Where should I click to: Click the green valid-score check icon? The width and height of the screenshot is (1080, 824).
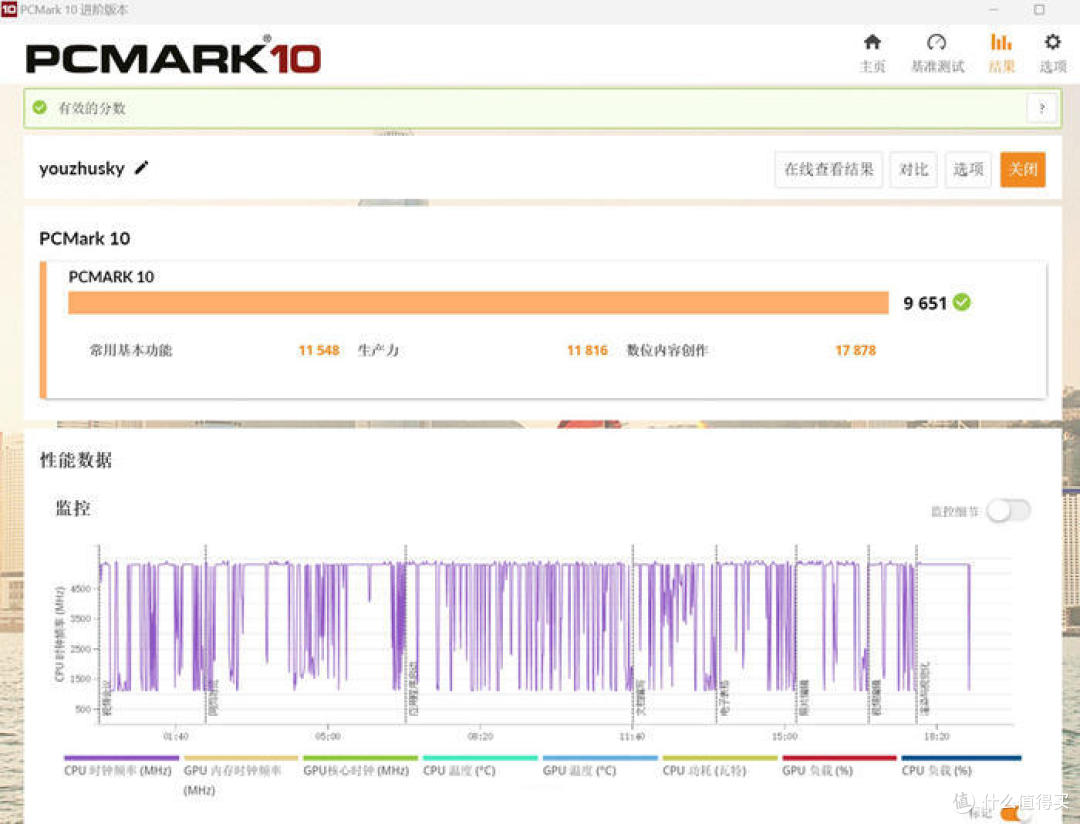point(40,107)
